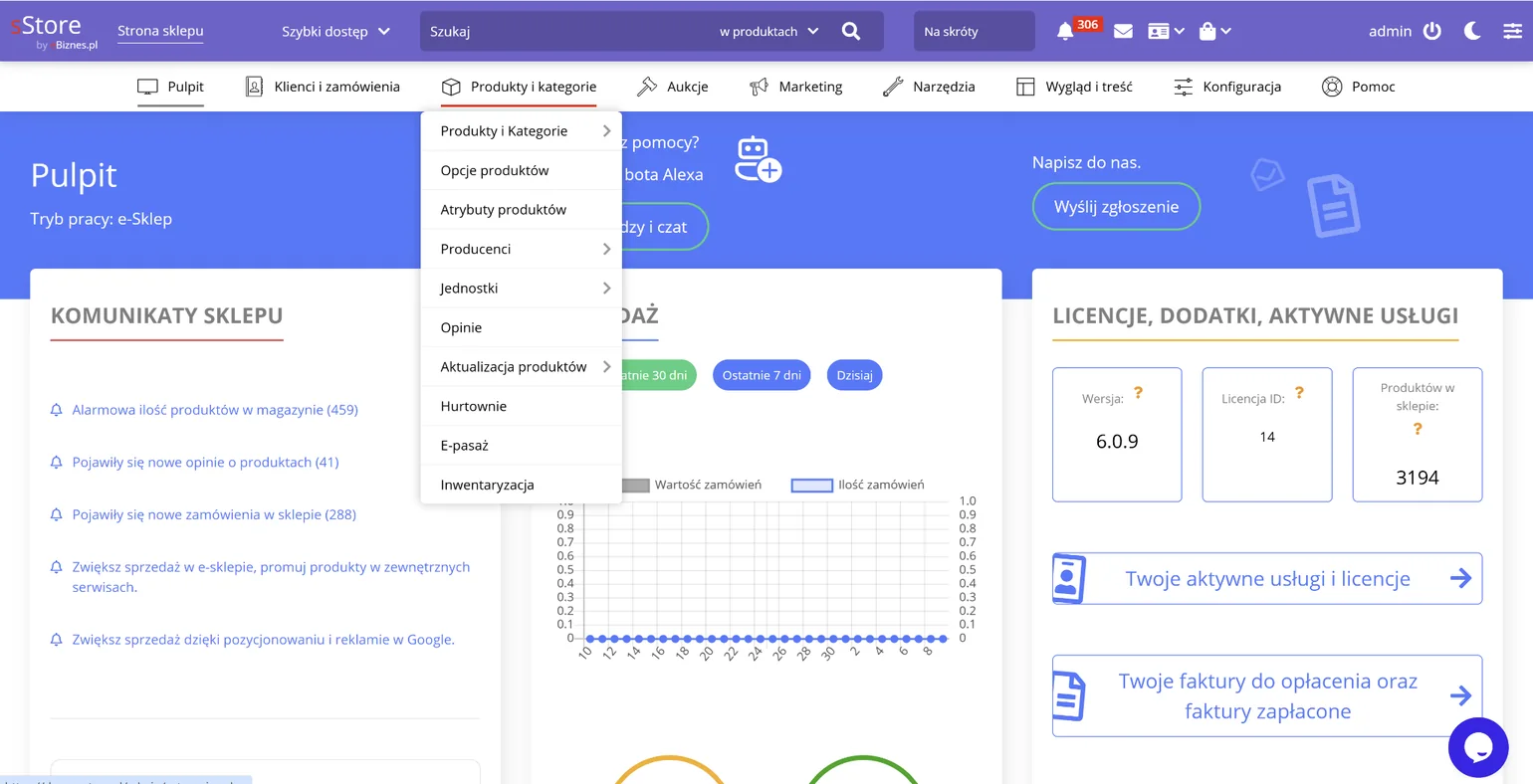Click arrow icon on Twoje faktury card
Image resolution: width=1533 pixels, height=784 pixels.
1460,695
